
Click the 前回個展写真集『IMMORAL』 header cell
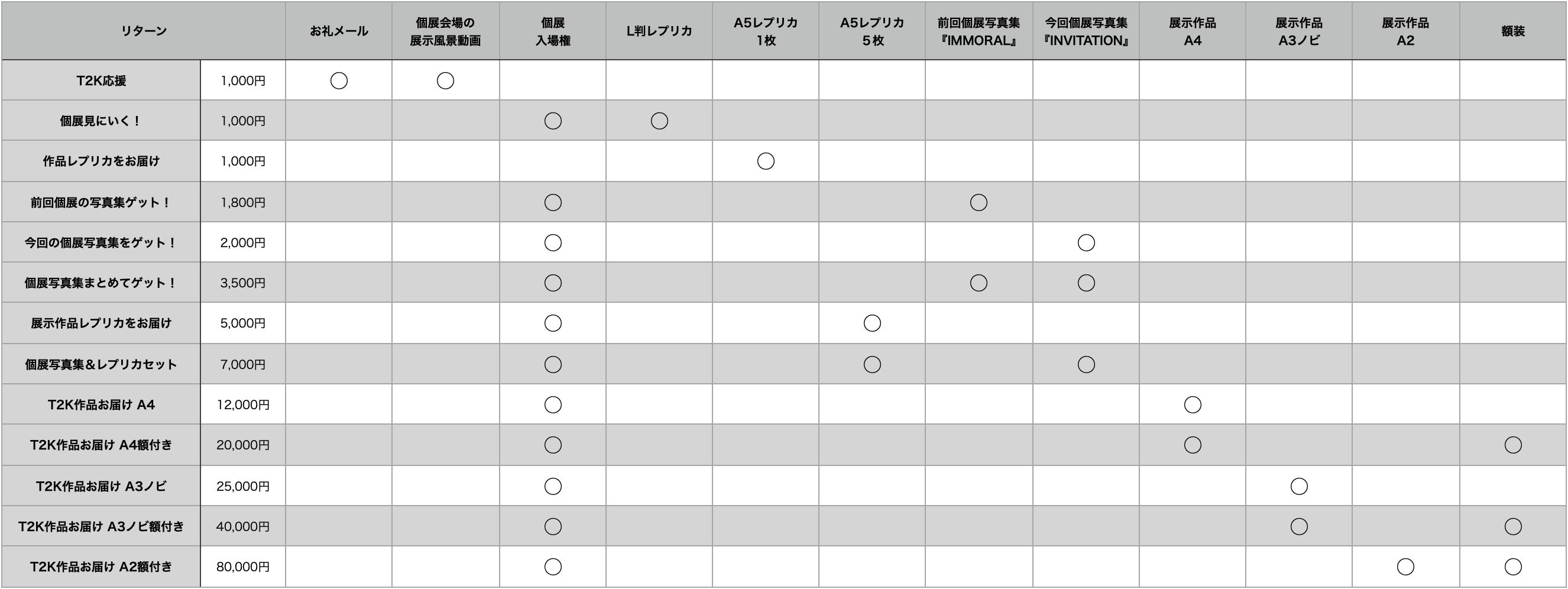pos(978,31)
